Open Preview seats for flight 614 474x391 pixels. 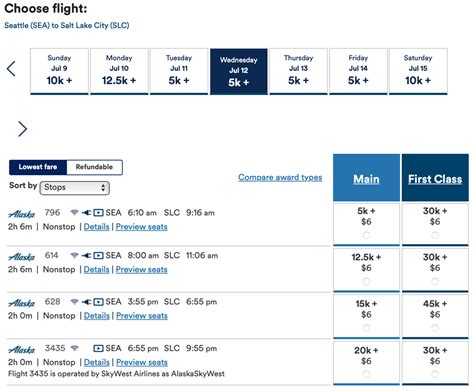[x=142, y=269]
